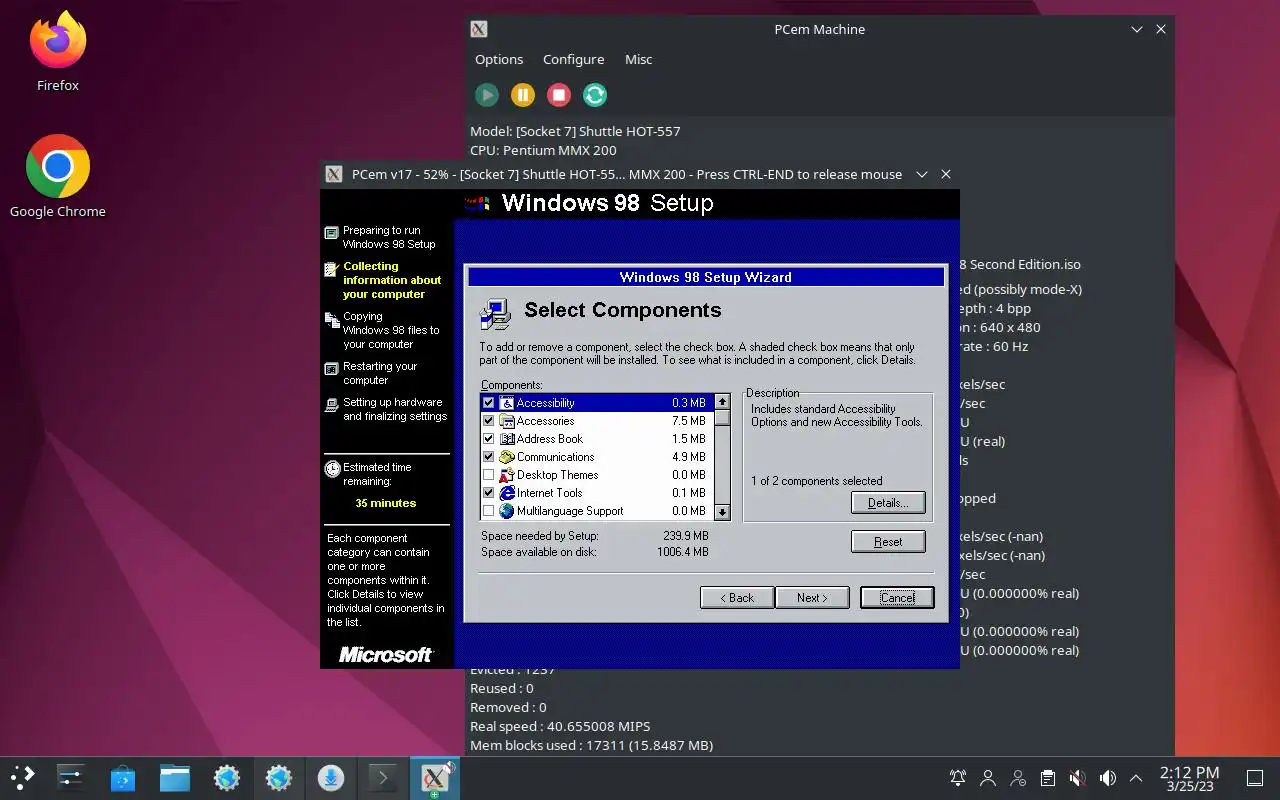Click the Accessories folder icon in the list

506,421
